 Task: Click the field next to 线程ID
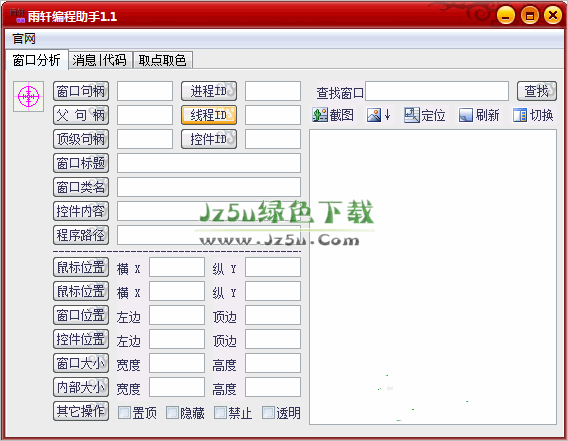click(273, 115)
